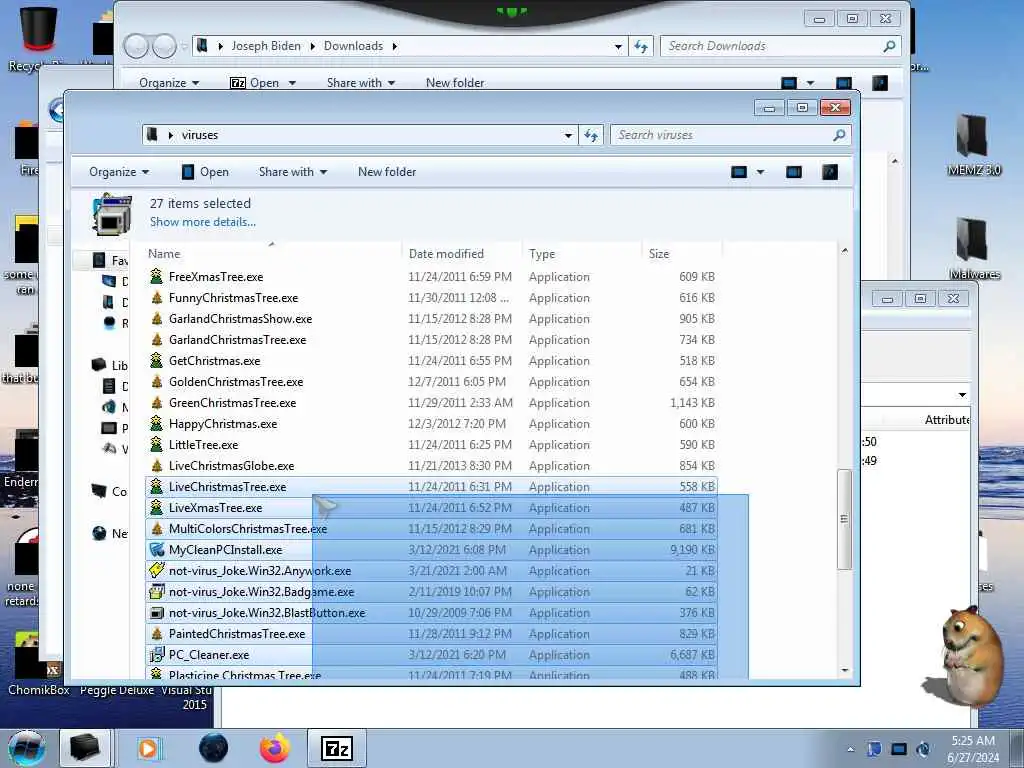Click PaintedChristmasTree.exe file icon

(156, 633)
